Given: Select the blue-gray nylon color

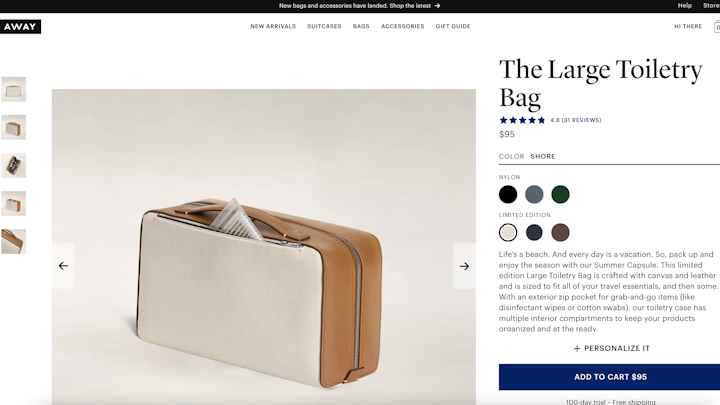Looking at the screenshot, I should pyautogui.click(x=534, y=194).
